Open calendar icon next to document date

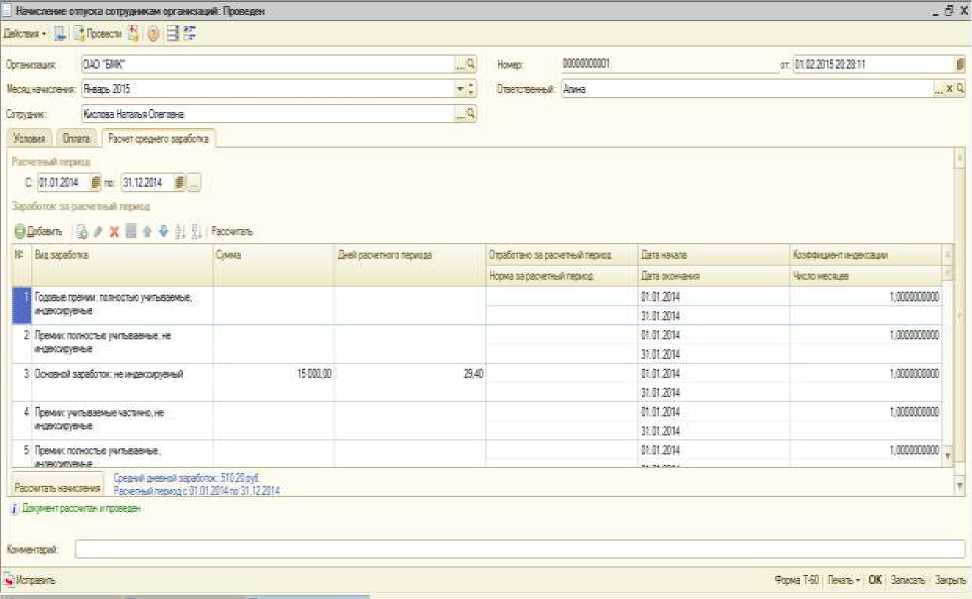pyautogui.click(x=960, y=64)
